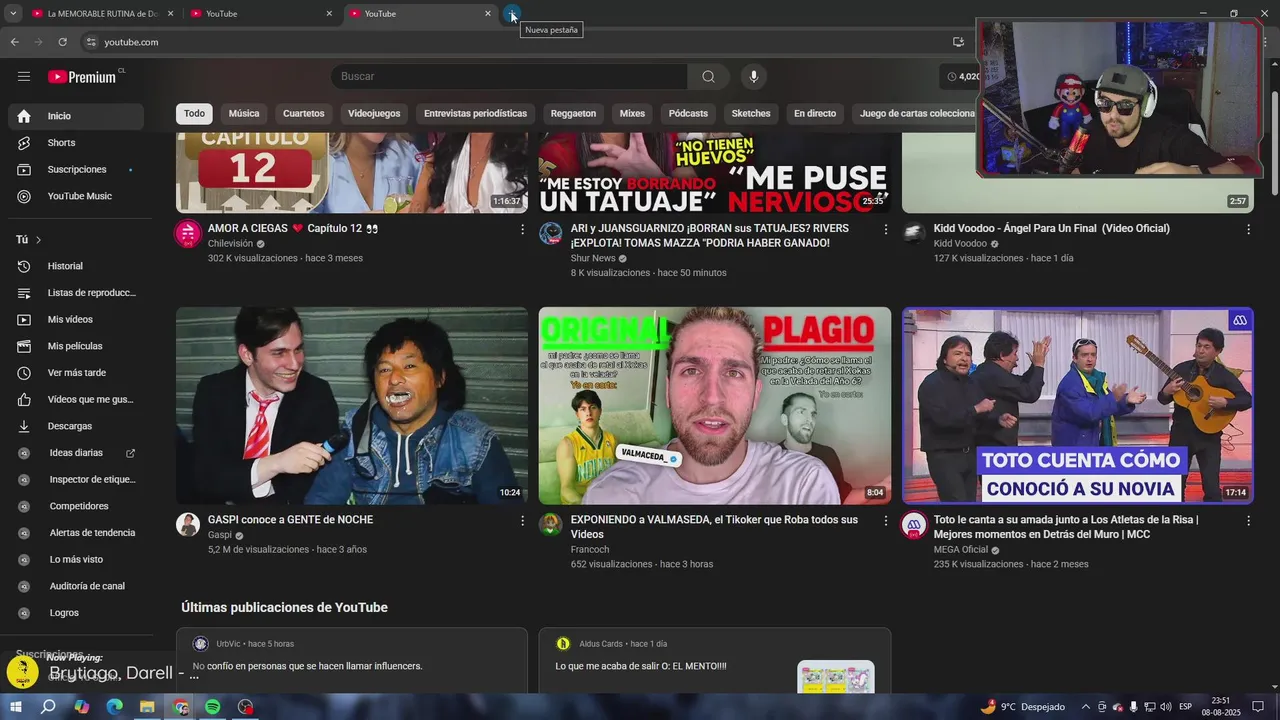Expand the Tú section chevron
This screenshot has height=720, width=1280.
coord(39,240)
